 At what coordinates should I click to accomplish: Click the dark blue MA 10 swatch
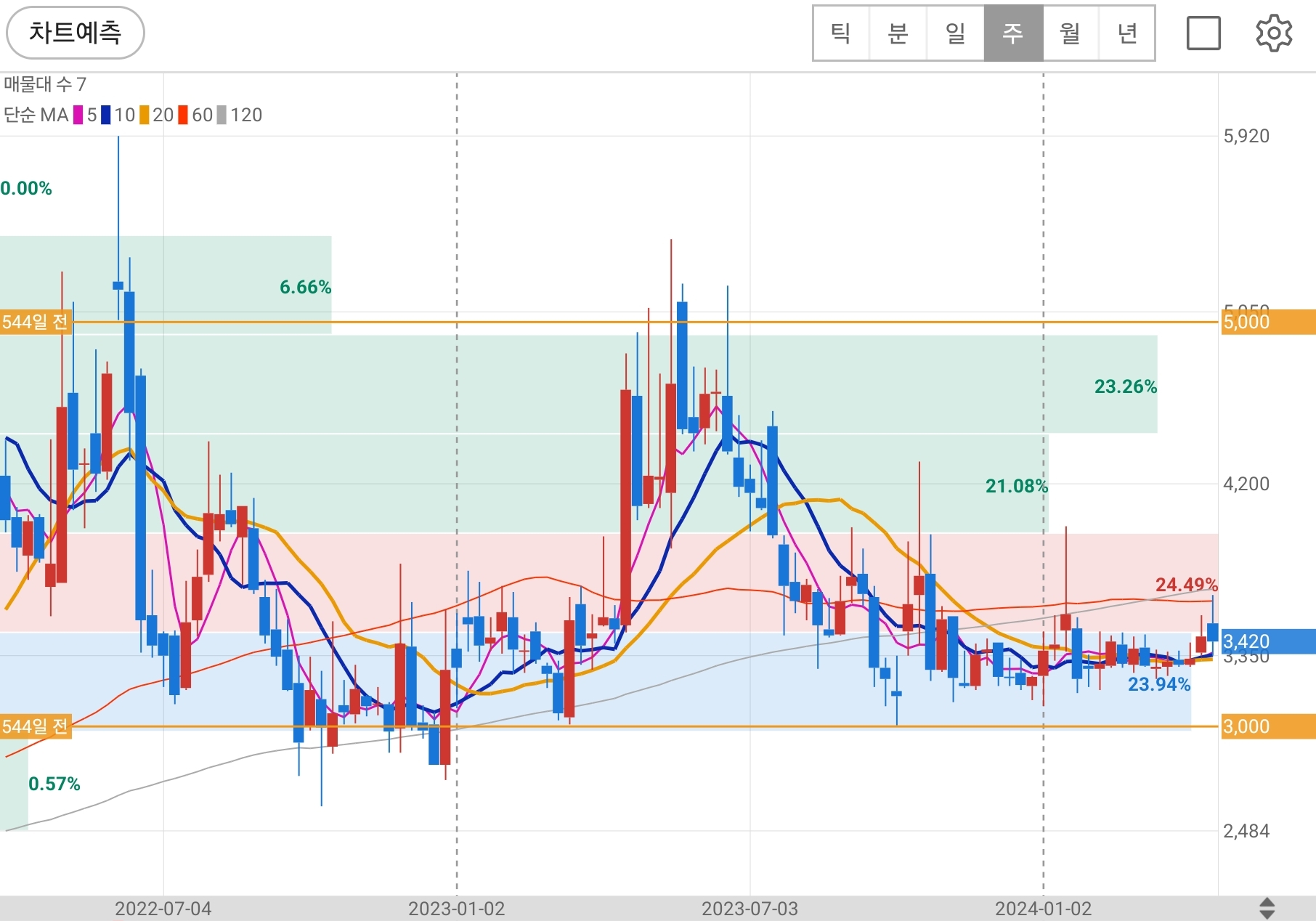pyautogui.click(x=106, y=115)
